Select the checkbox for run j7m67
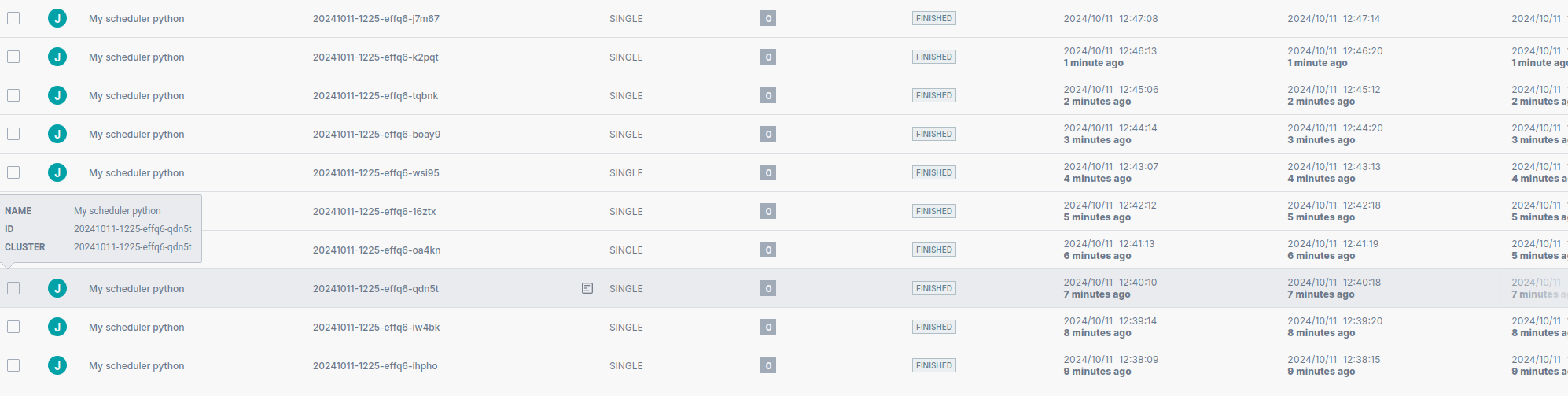This screenshot has width=1568, height=396. (x=13, y=18)
